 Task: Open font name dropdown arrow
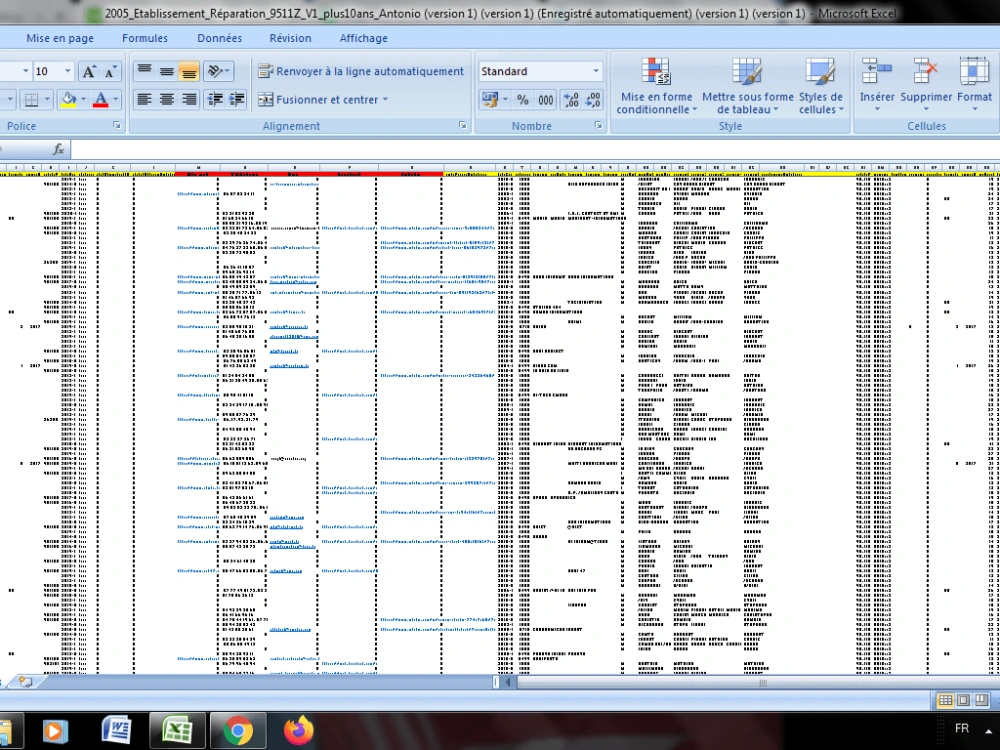tap(26, 71)
